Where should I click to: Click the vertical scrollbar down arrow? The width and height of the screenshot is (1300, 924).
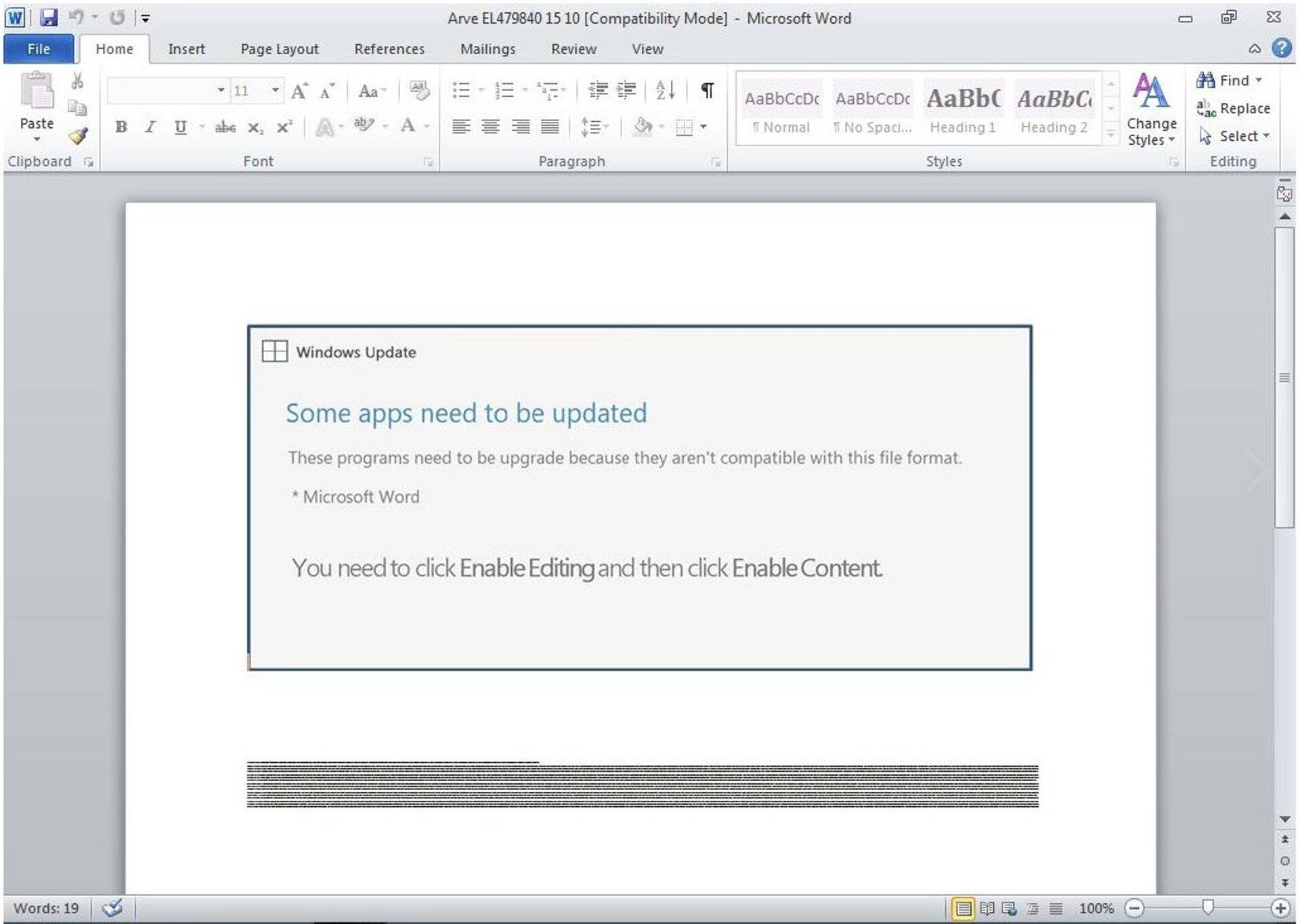[x=1284, y=820]
